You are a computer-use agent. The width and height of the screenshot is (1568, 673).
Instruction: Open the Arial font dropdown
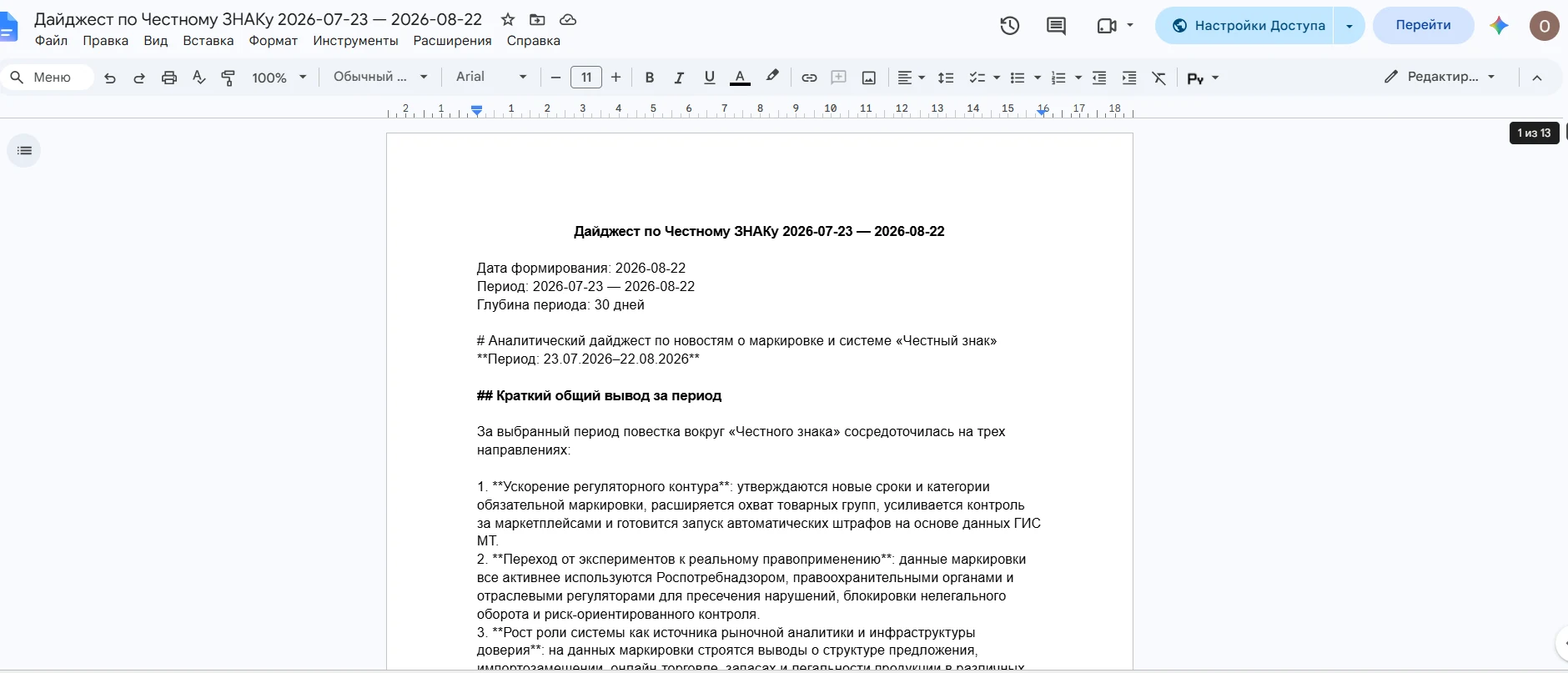click(x=491, y=77)
